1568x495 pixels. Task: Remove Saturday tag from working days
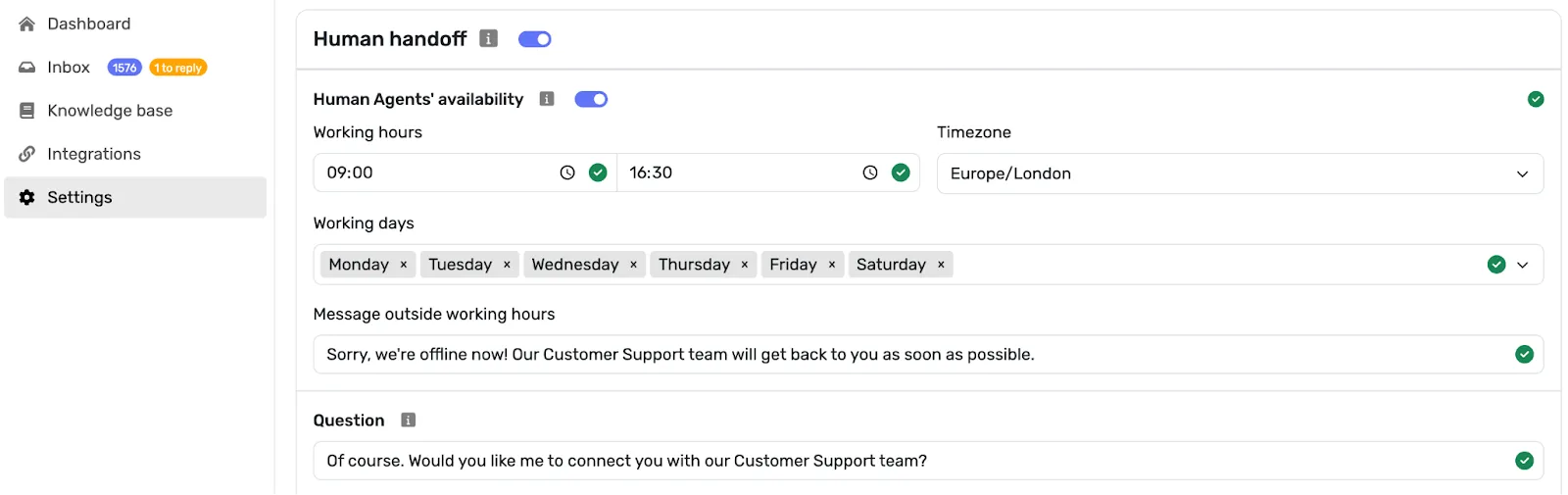[941, 265]
